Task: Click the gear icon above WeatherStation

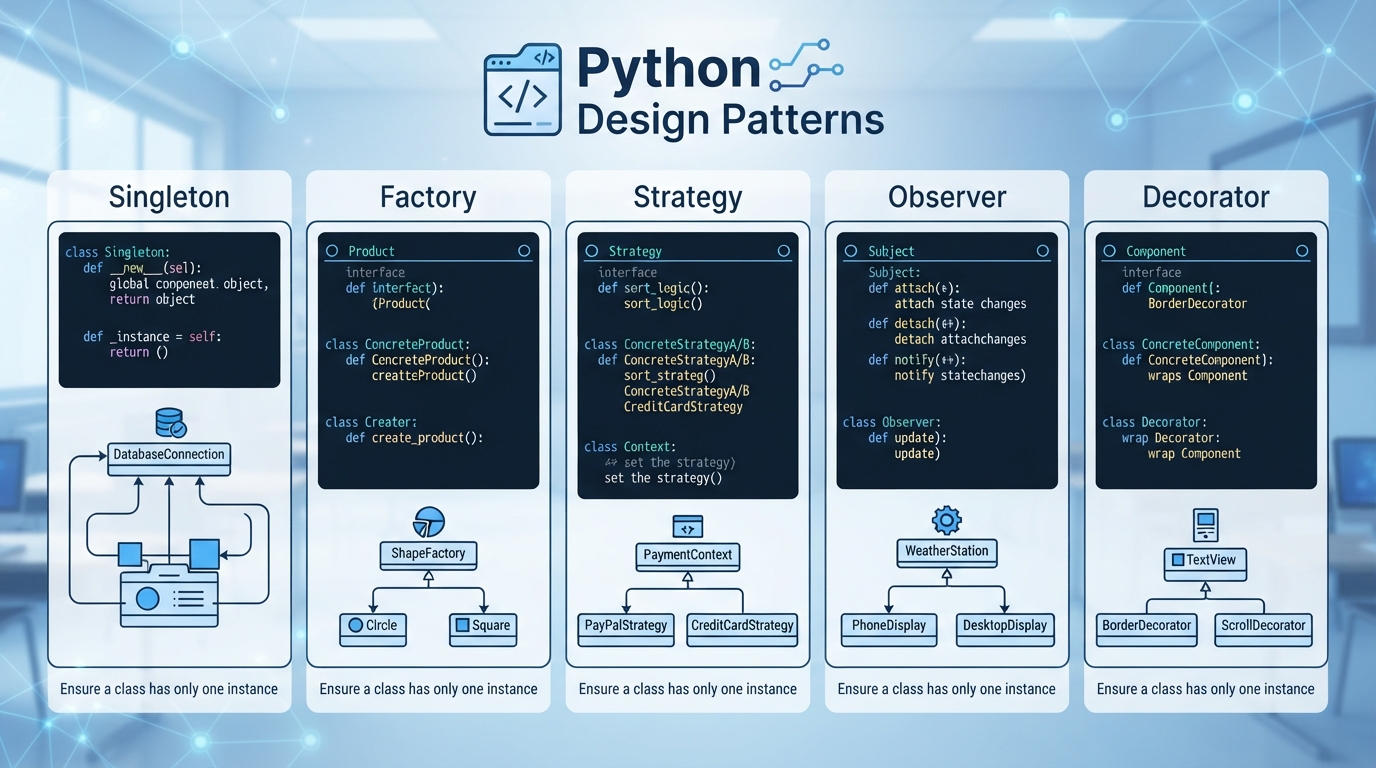Action: [946, 520]
